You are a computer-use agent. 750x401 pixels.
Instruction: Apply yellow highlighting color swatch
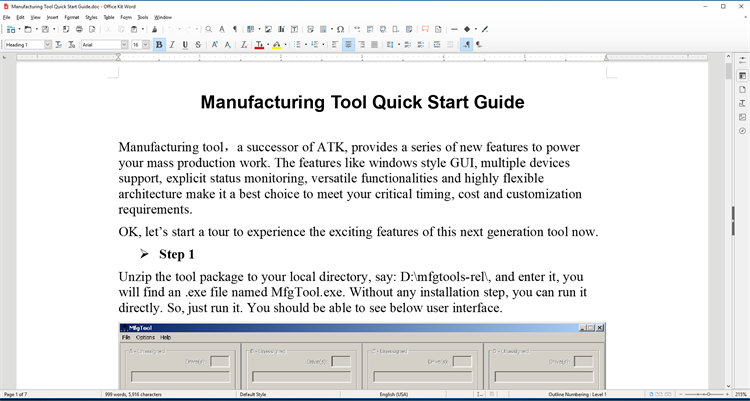coord(276,45)
